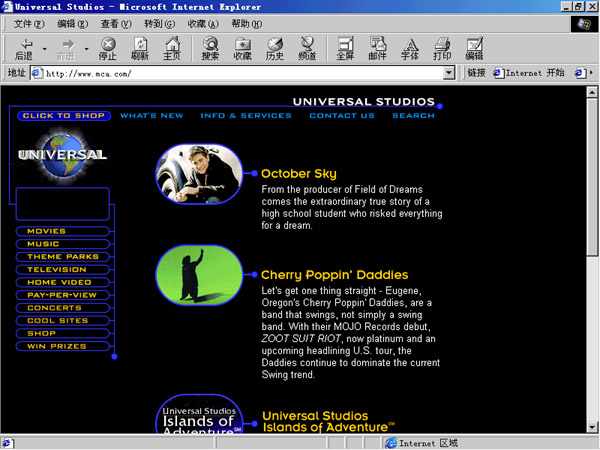Click the Internet 开始 links bar item
The width and height of the screenshot is (600, 450).
tap(529, 73)
